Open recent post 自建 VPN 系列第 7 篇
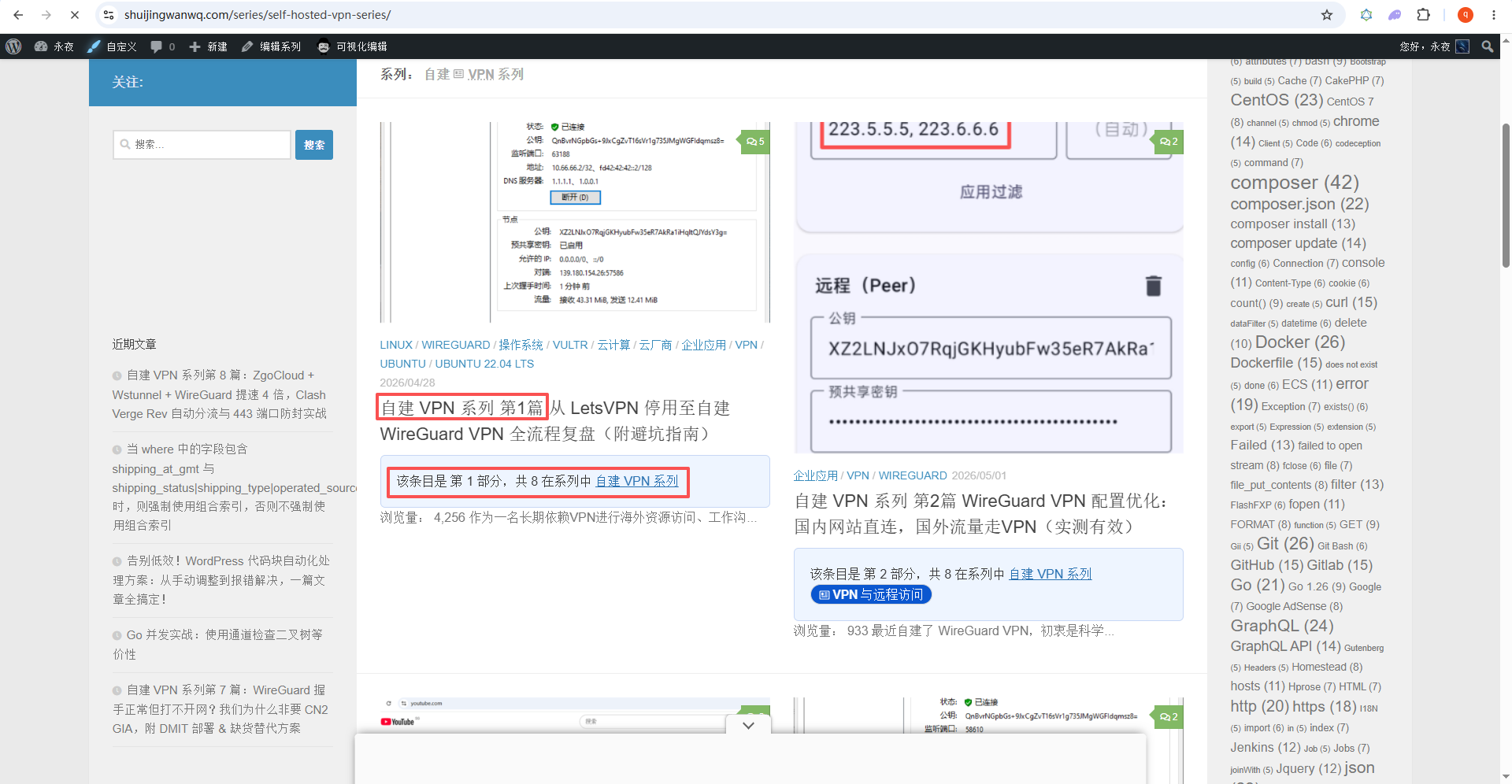Viewport: 1512px width, 784px height. pyautogui.click(x=220, y=709)
